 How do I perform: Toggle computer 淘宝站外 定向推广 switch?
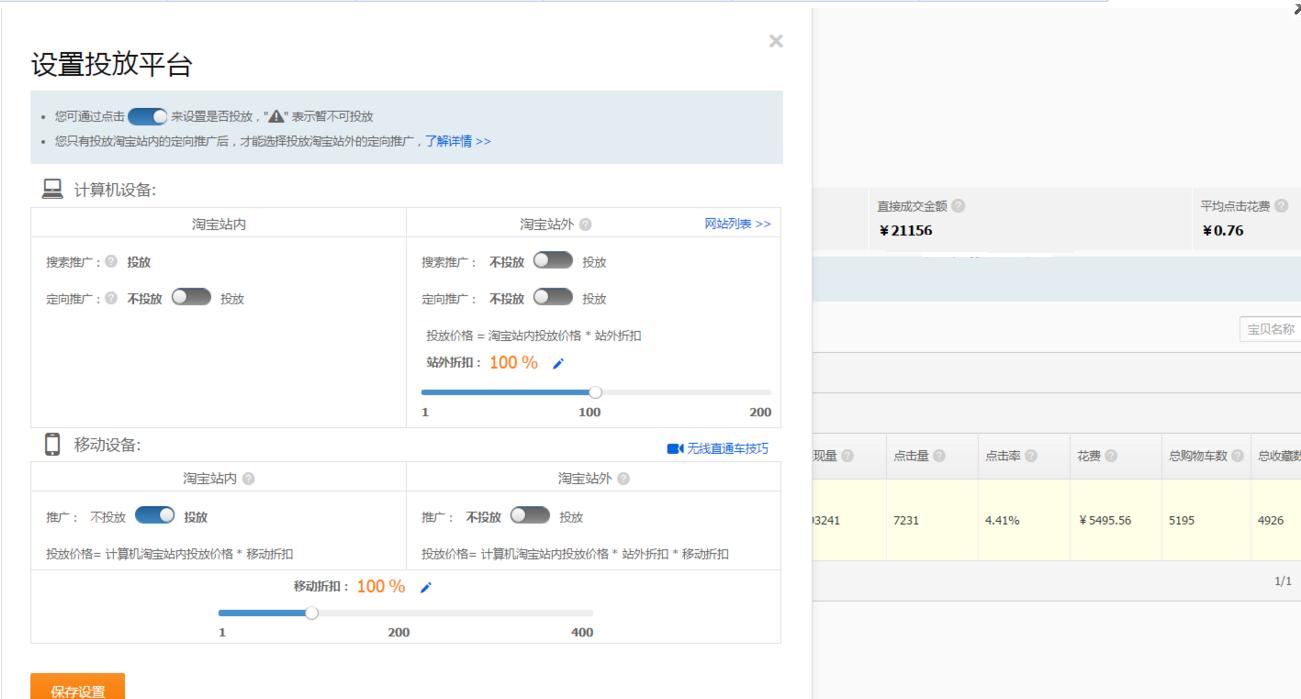[x=553, y=298]
